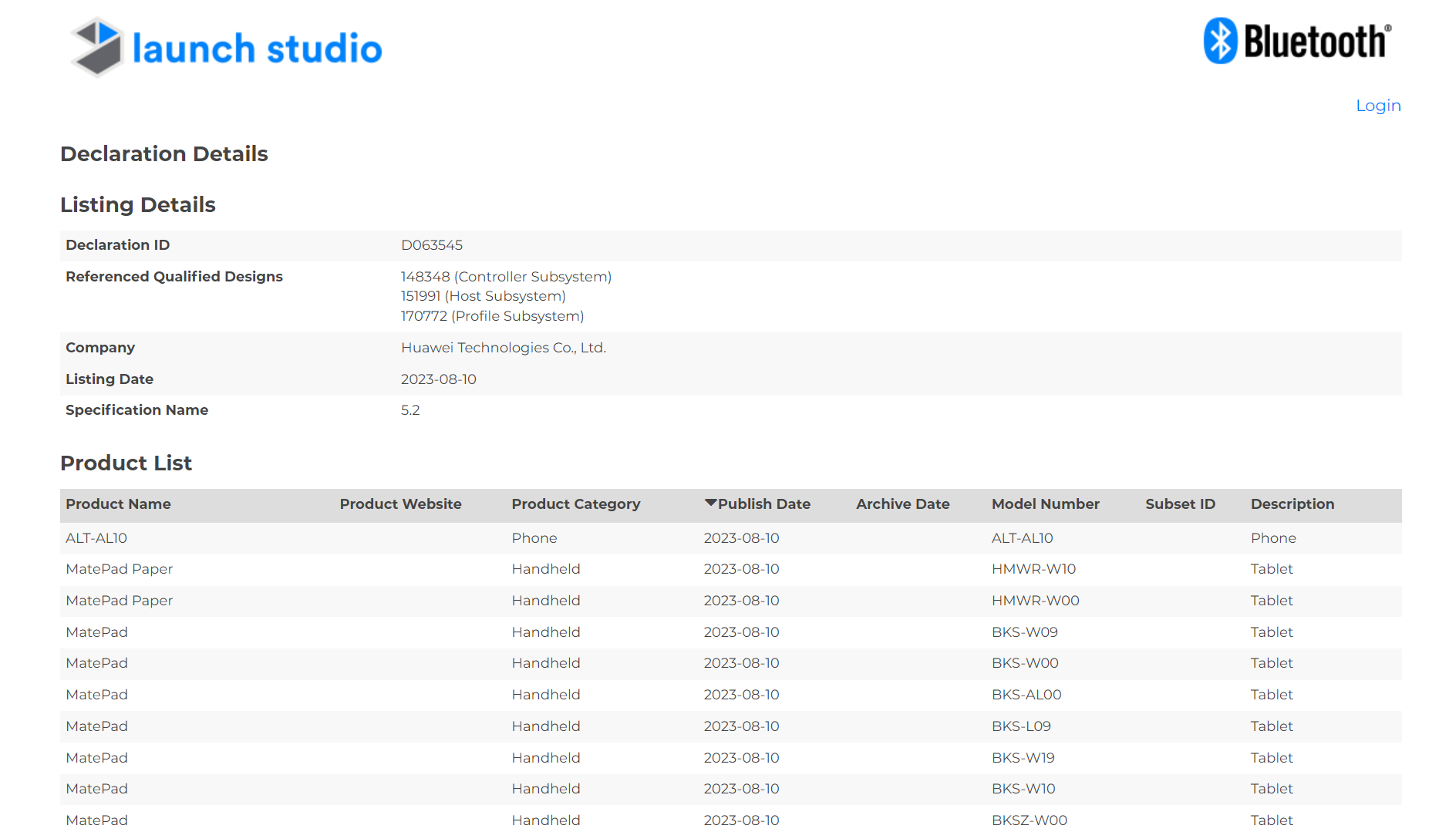Click the Product List heading
1456x832 pixels.
(x=126, y=463)
